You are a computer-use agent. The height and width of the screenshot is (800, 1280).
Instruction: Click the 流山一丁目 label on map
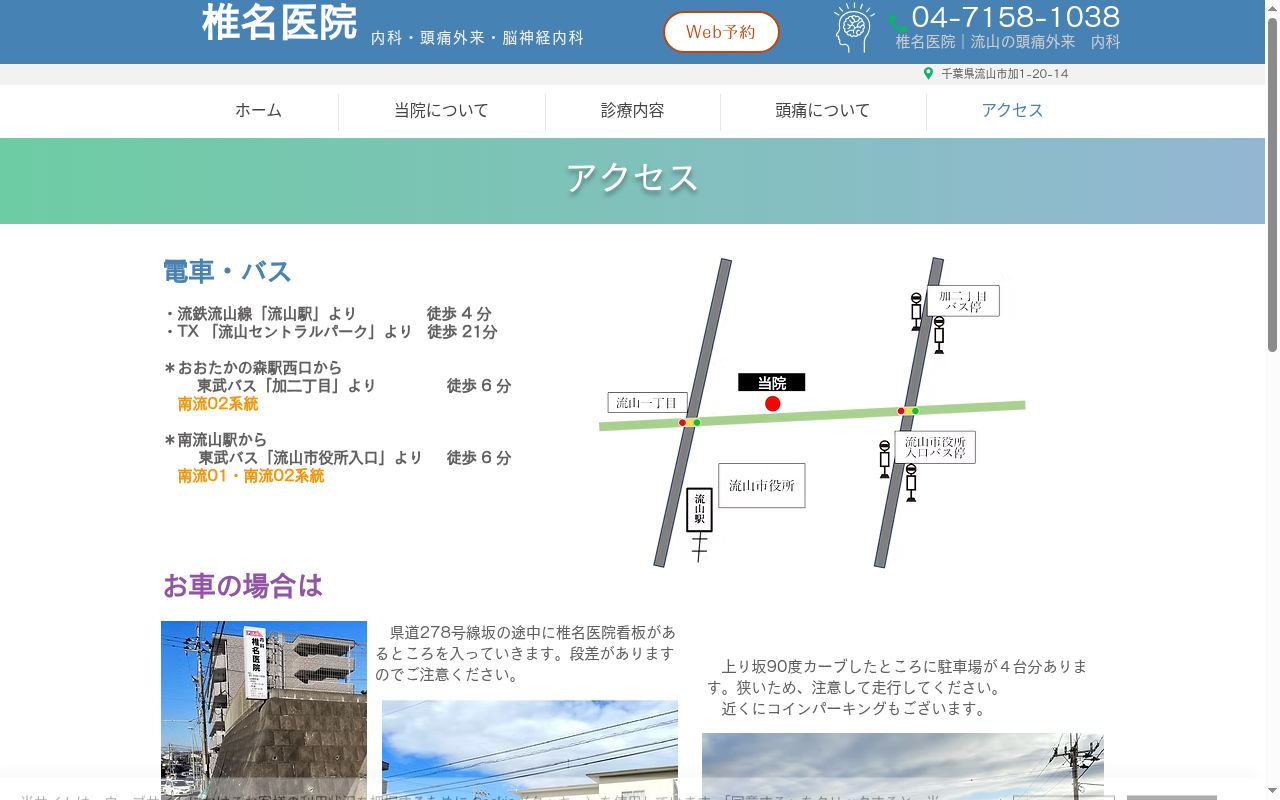(647, 403)
